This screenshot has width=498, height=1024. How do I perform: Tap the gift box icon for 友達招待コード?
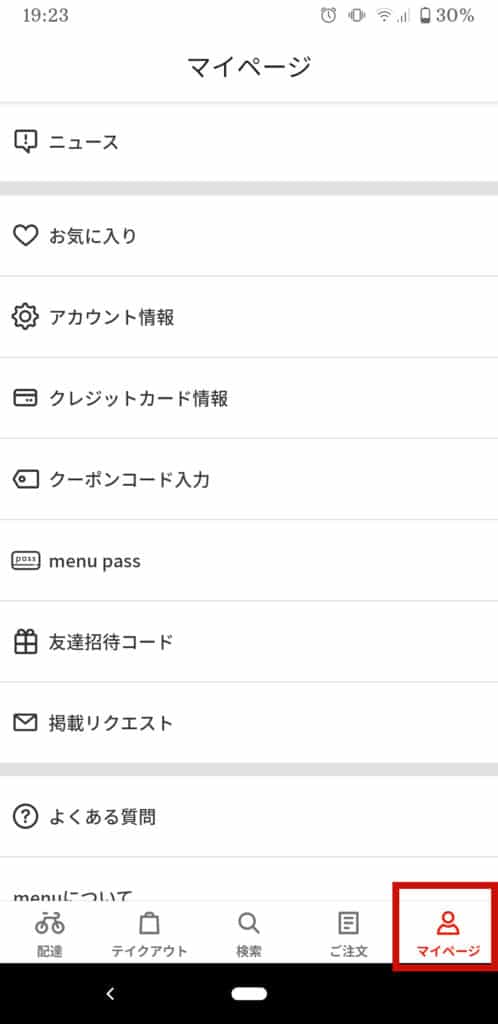(25, 642)
